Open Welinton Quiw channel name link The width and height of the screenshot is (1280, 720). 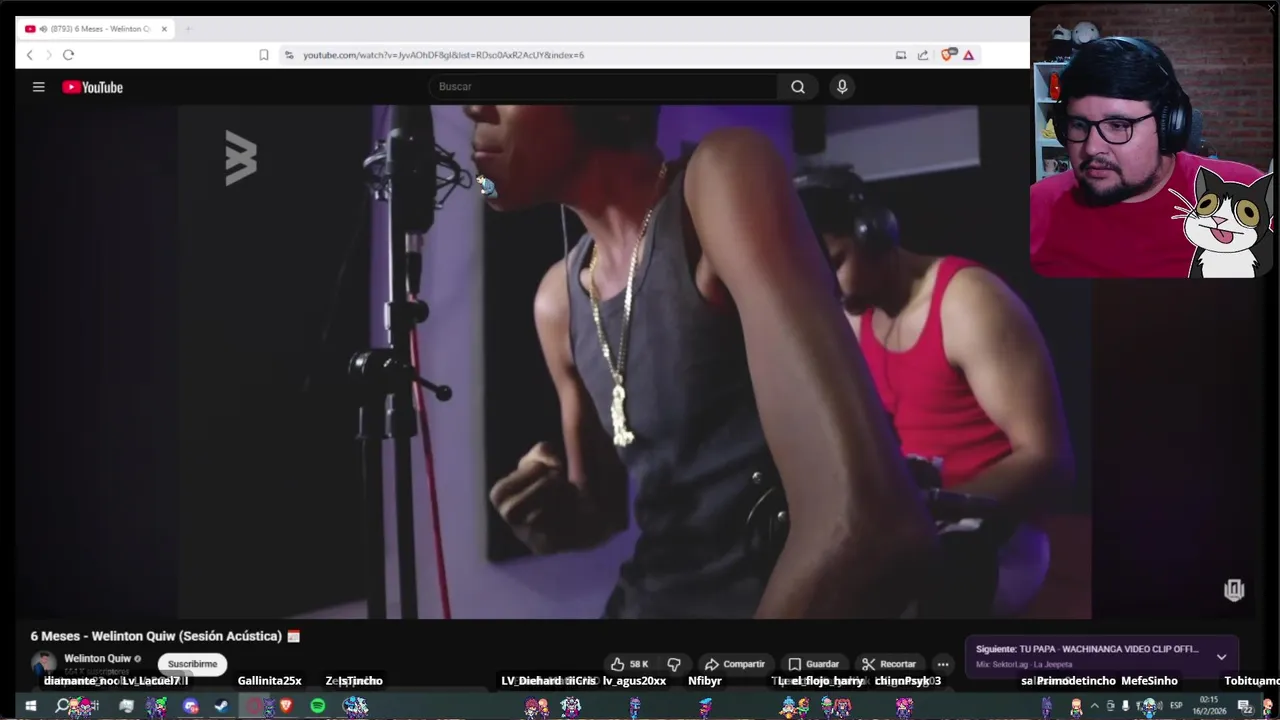[98, 659]
